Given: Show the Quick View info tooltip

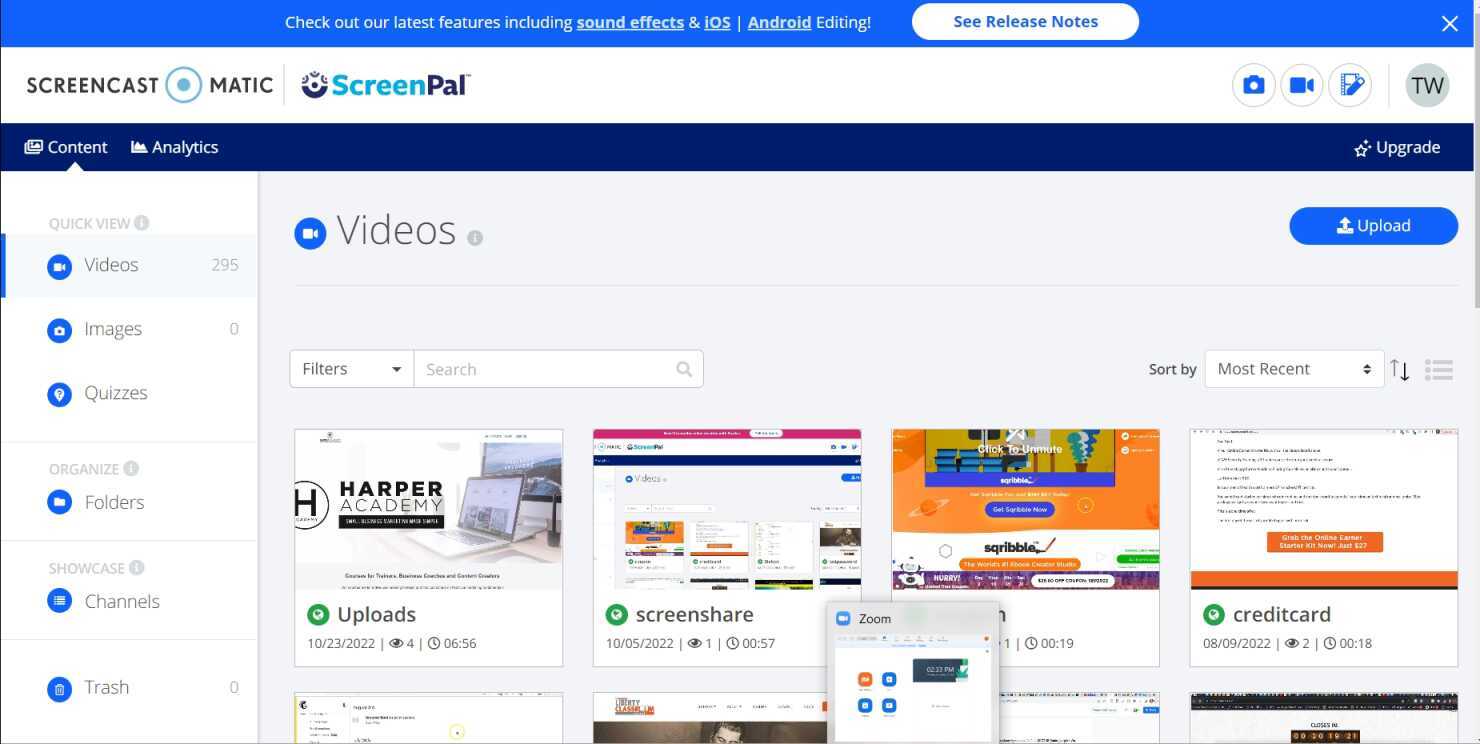Looking at the screenshot, I should (141, 223).
